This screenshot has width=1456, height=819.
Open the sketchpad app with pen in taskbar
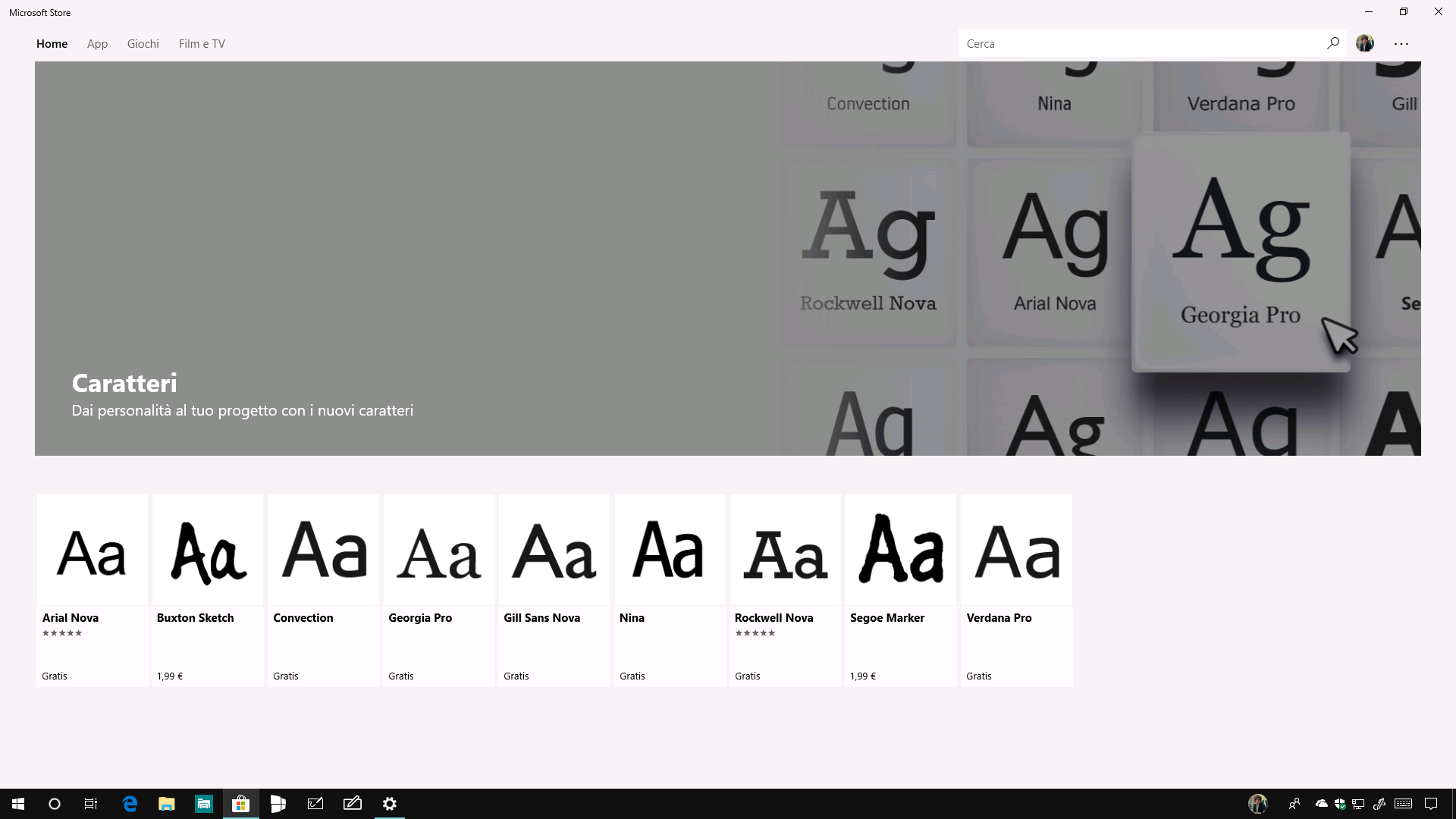(315, 804)
